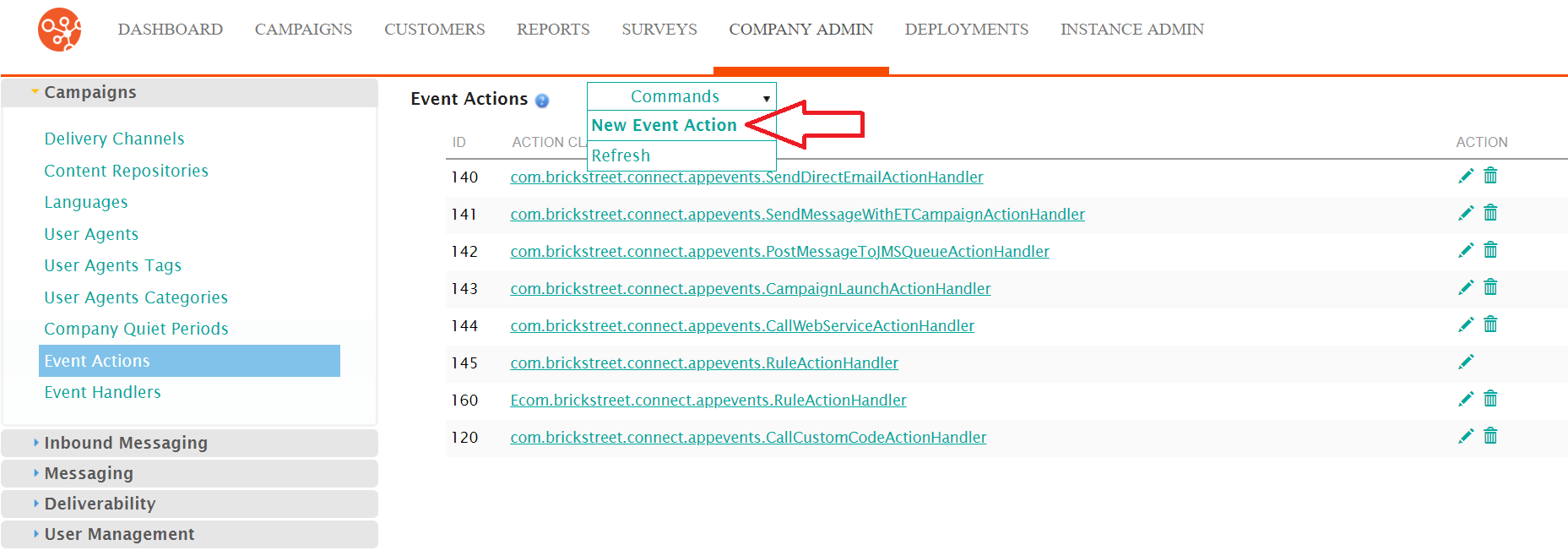Edit event action 145 RuleActionHandler pencil icon
This screenshot has height=556, width=1568.
pyautogui.click(x=1466, y=362)
